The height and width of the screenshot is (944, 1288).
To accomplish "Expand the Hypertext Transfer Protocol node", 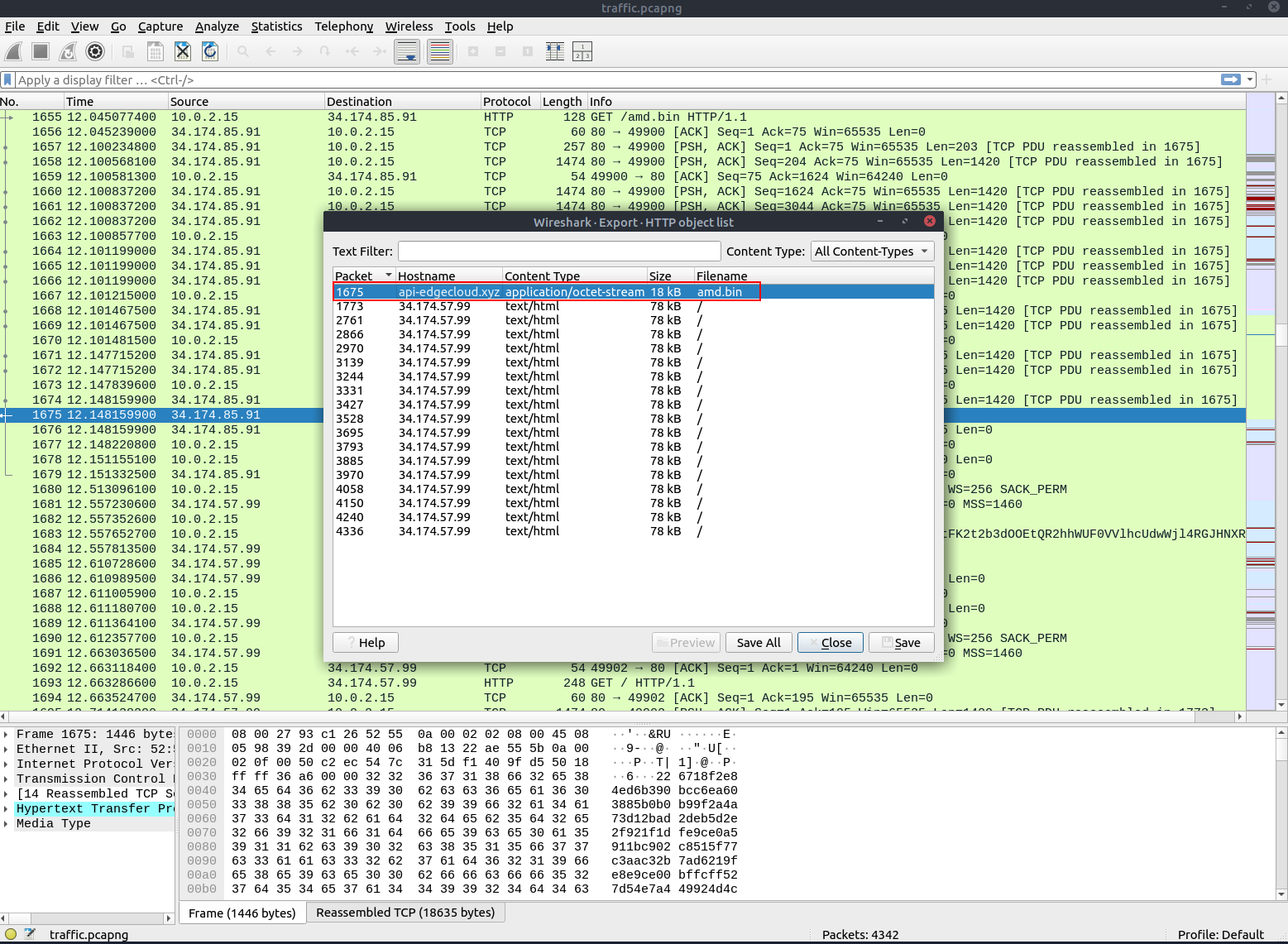I will tap(7, 808).
